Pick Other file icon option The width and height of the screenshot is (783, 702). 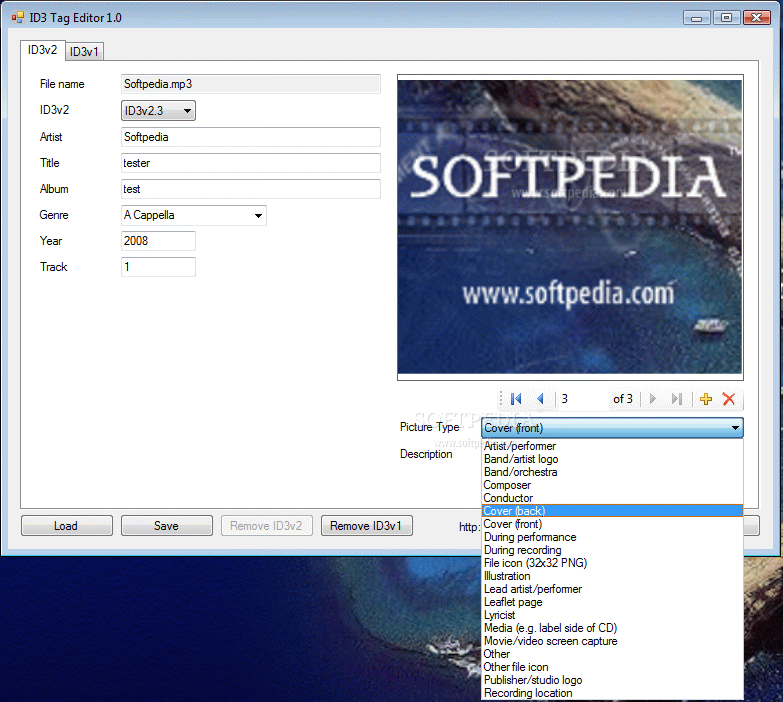point(612,667)
